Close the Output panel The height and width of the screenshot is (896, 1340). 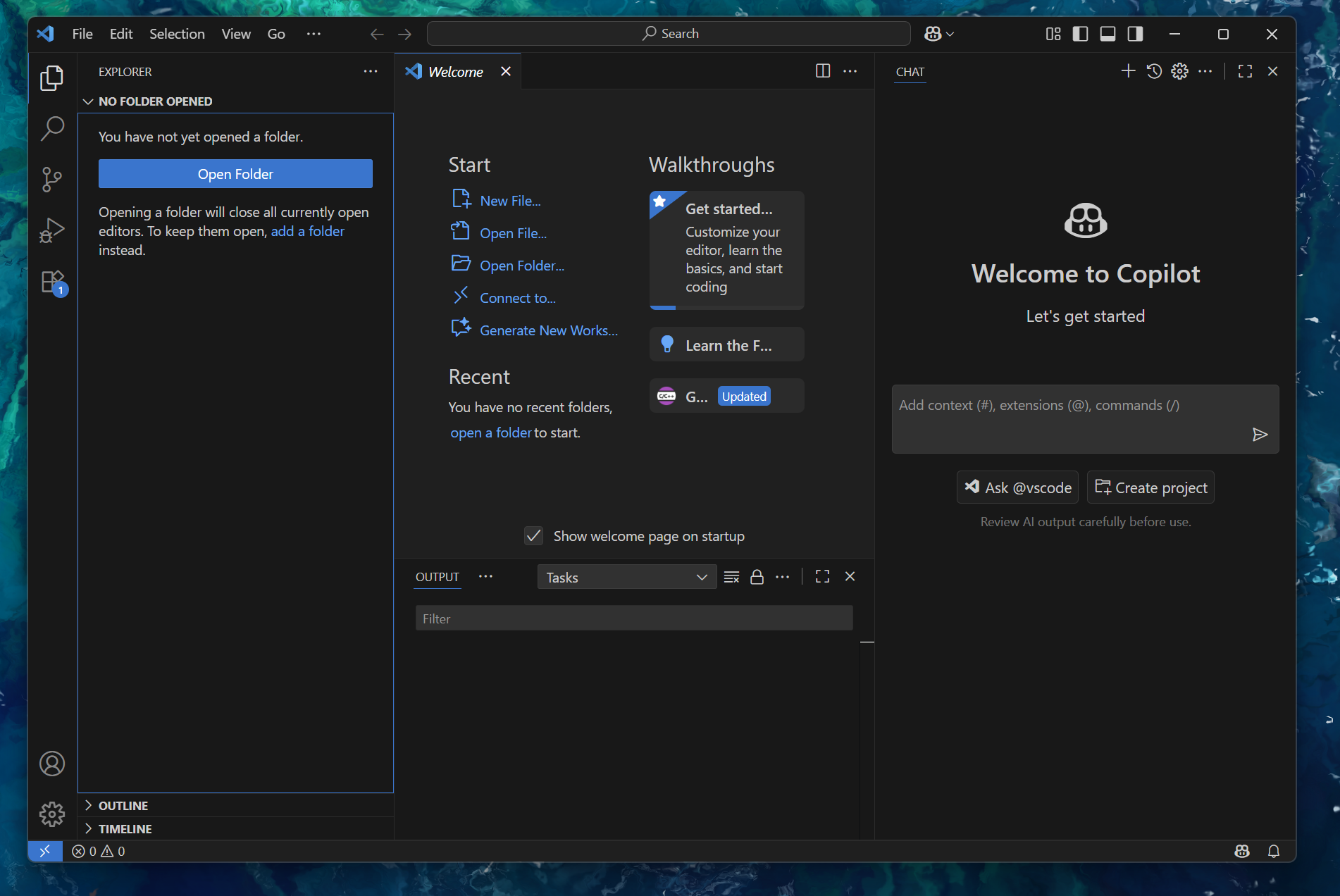pos(850,577)
